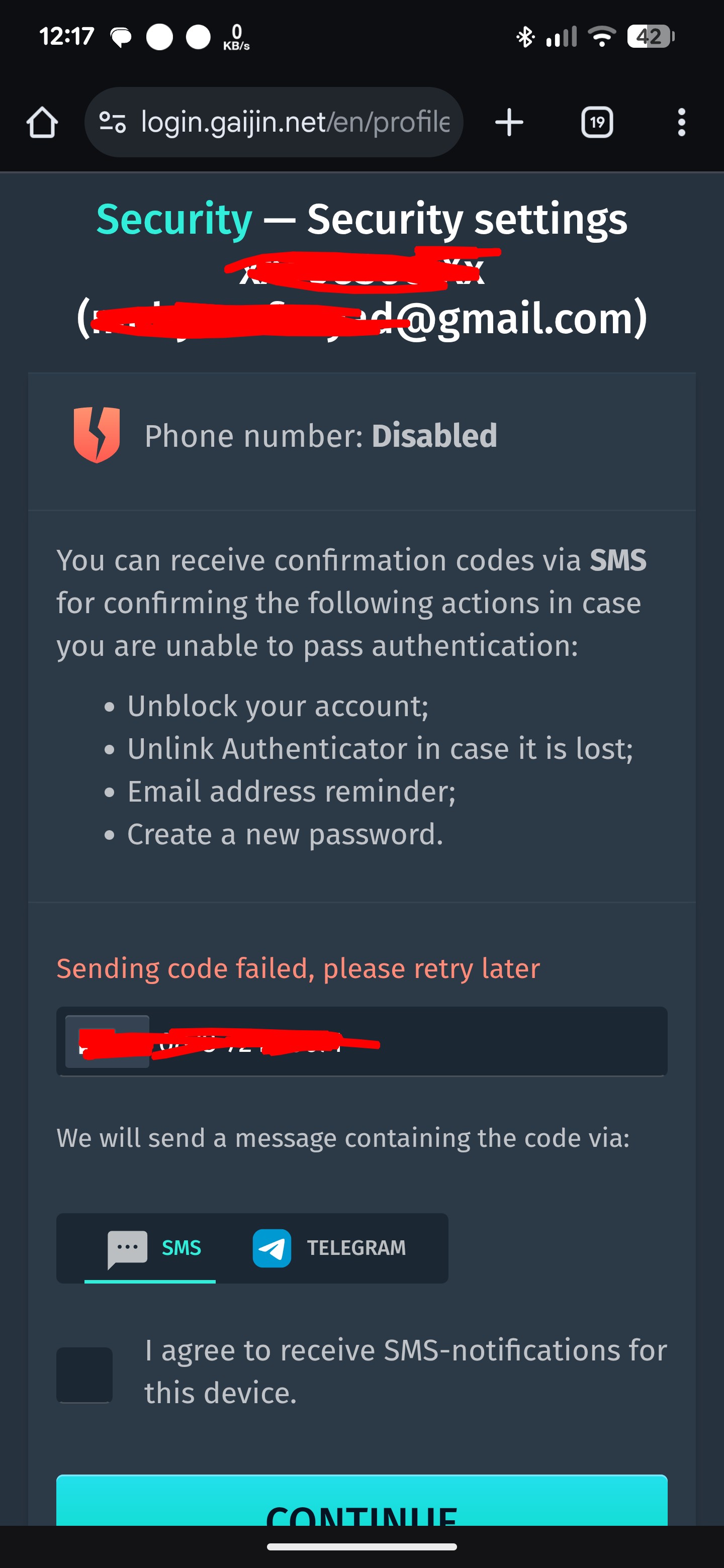Tap the browser home icon
724x1568 pixels.
click(x=42, y=122)
